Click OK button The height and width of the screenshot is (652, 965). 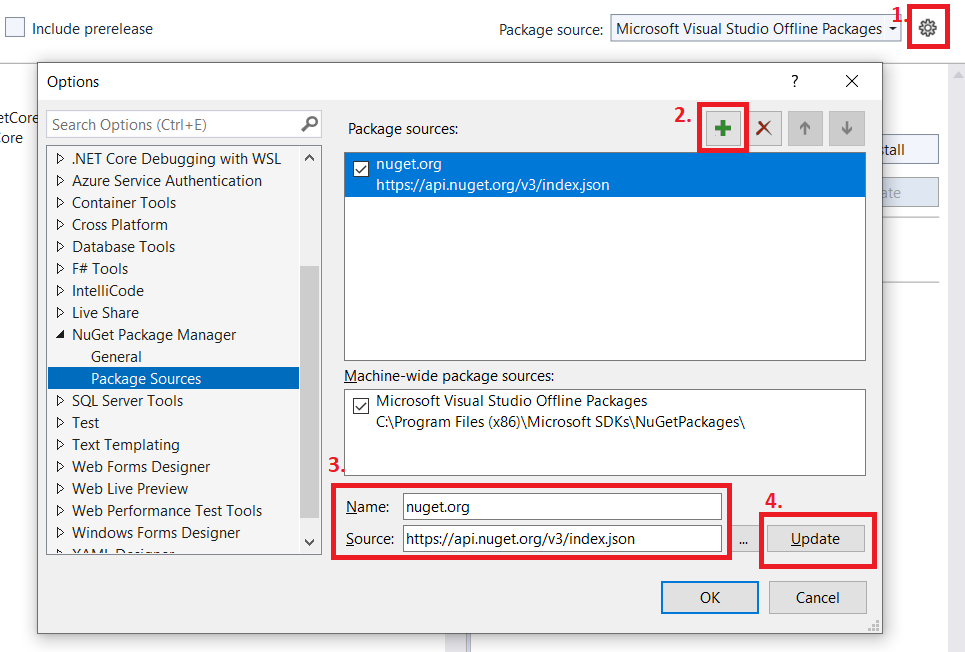(x=710, y=597)
